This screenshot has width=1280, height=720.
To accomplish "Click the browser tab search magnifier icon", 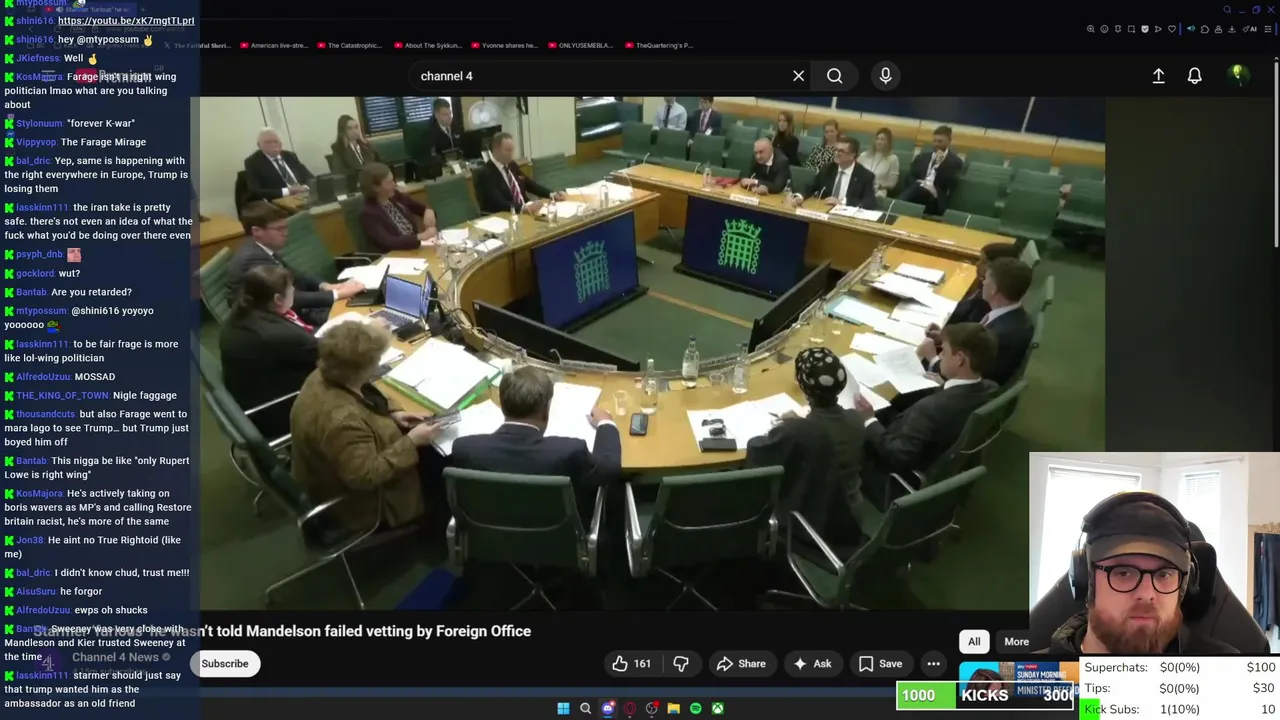I will pyautogui.click(x=1227, y=10).
